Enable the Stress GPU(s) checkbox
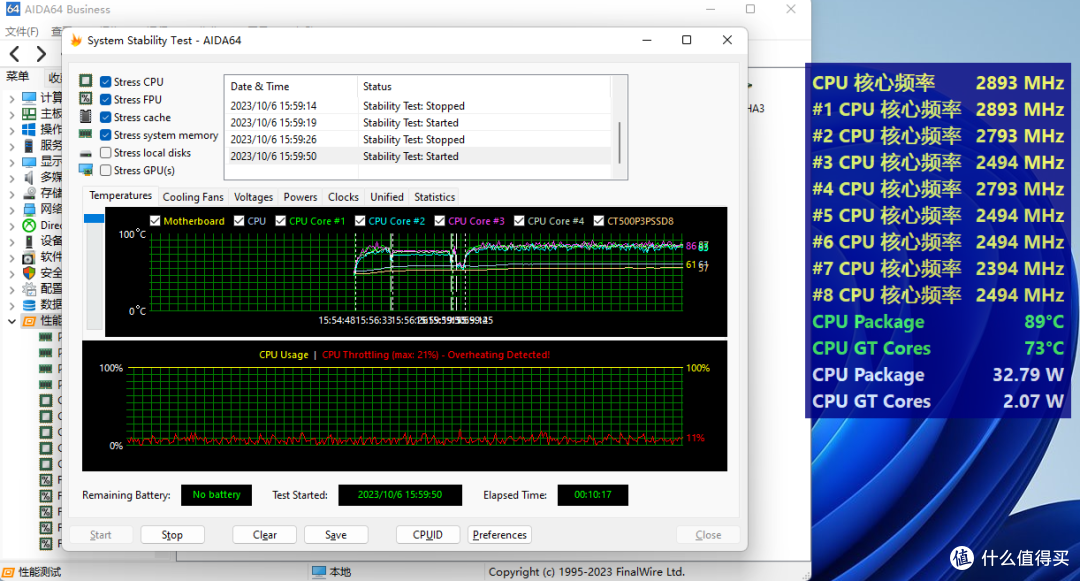 pyautogui.click(x=105, y=170)
